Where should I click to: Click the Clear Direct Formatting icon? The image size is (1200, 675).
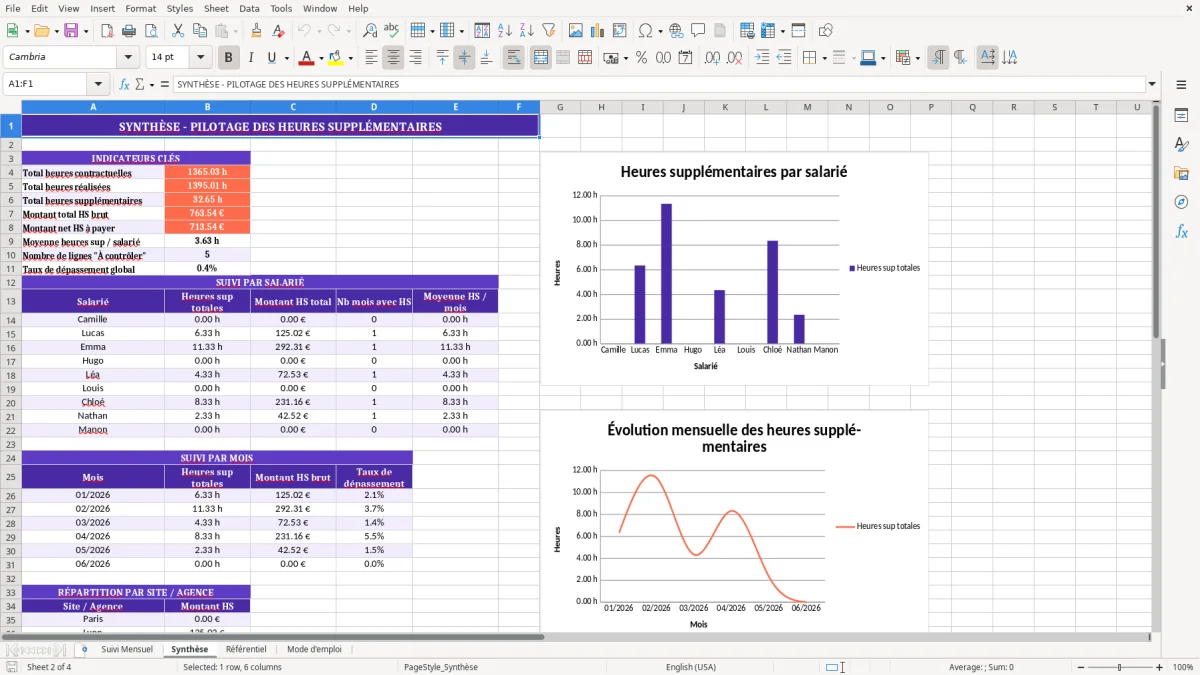click(279, 31)
